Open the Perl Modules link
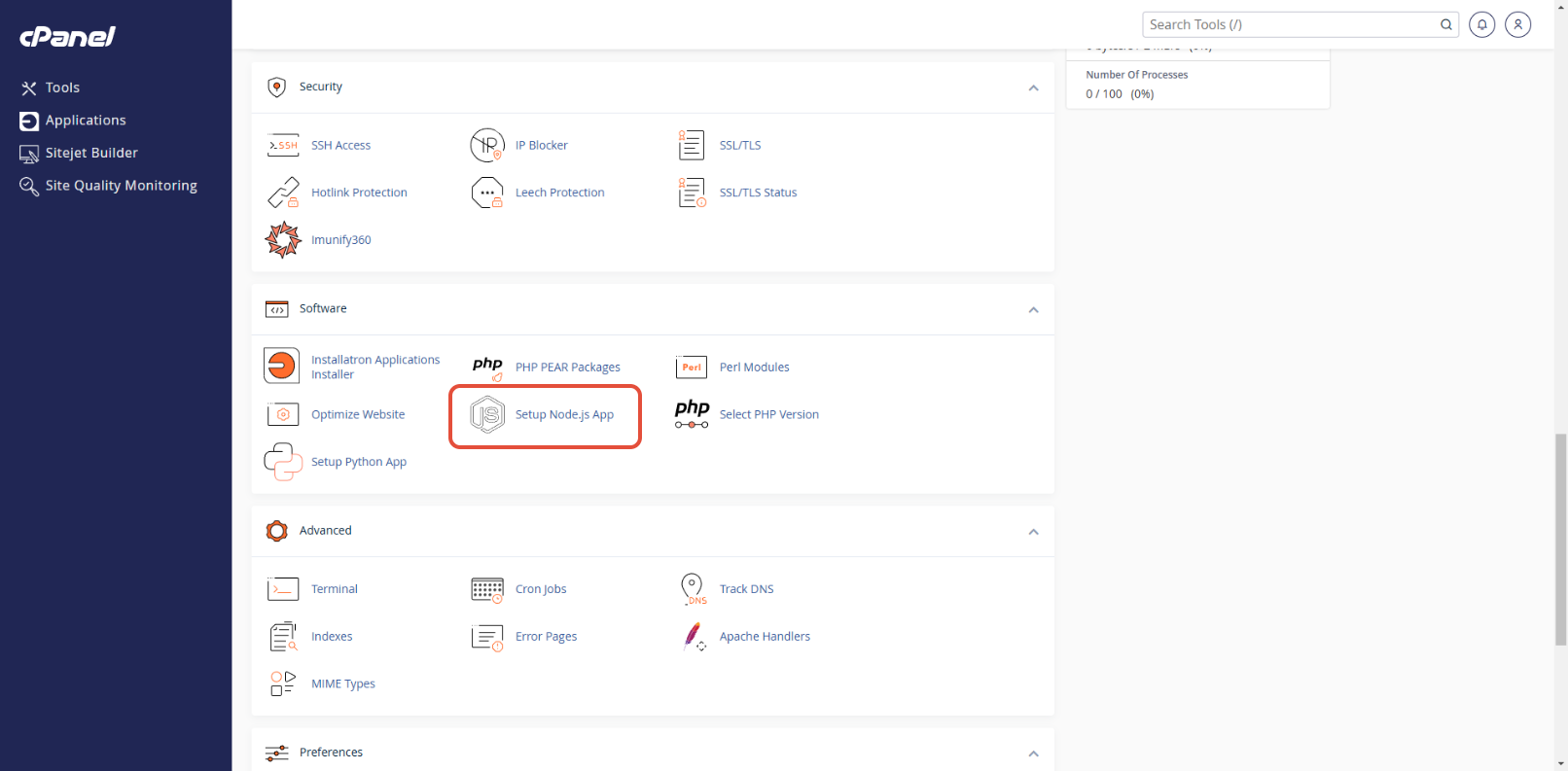This screenshot has width=1568, height=771. click(754, 367)
